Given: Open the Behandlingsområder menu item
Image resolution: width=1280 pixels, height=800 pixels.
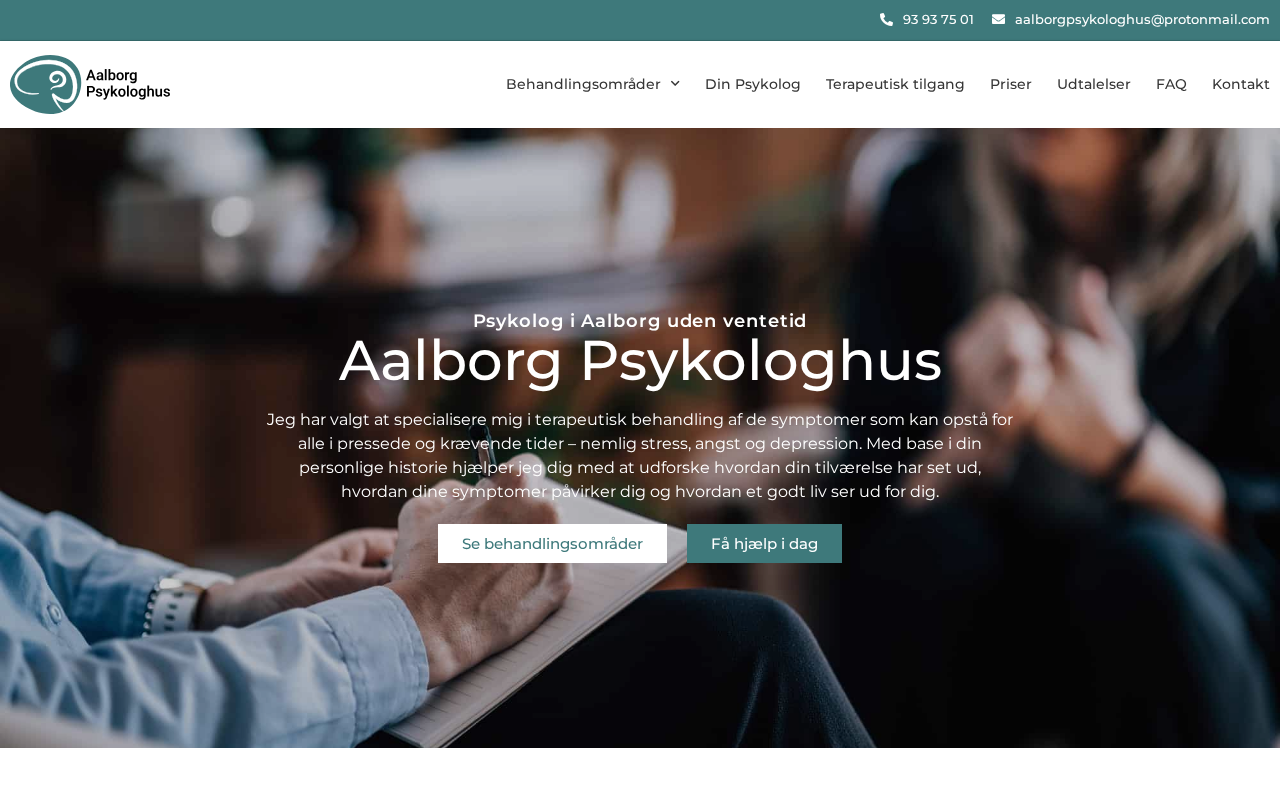Looking at the screenshot, I should pyautogui.click(x=583, y=84).
